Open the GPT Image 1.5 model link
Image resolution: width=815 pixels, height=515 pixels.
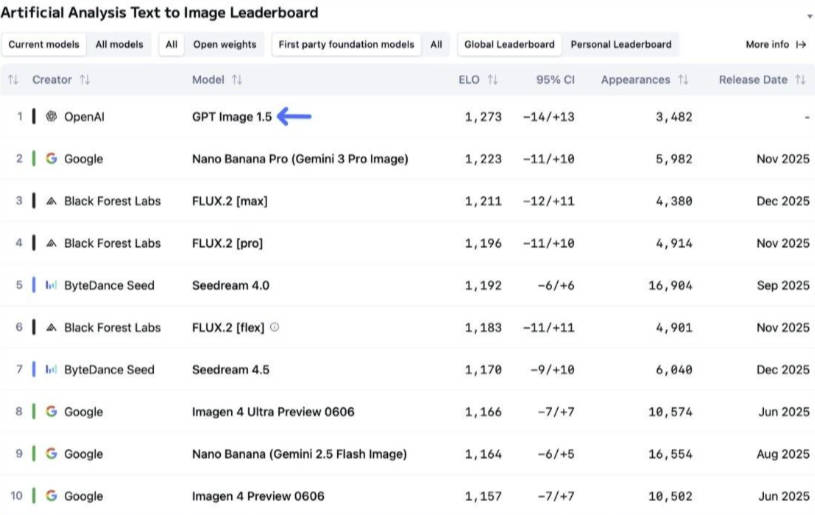point(232,117)
